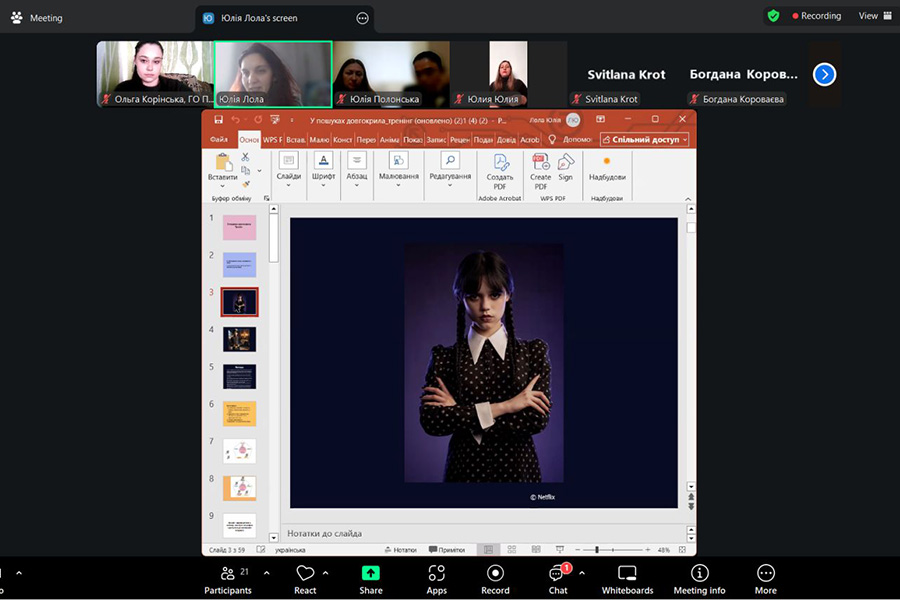900x600 pixels.
Task: Toggle Нотатки notes pane in status bar
Action: pyautogui.click(x=400, y=550)
